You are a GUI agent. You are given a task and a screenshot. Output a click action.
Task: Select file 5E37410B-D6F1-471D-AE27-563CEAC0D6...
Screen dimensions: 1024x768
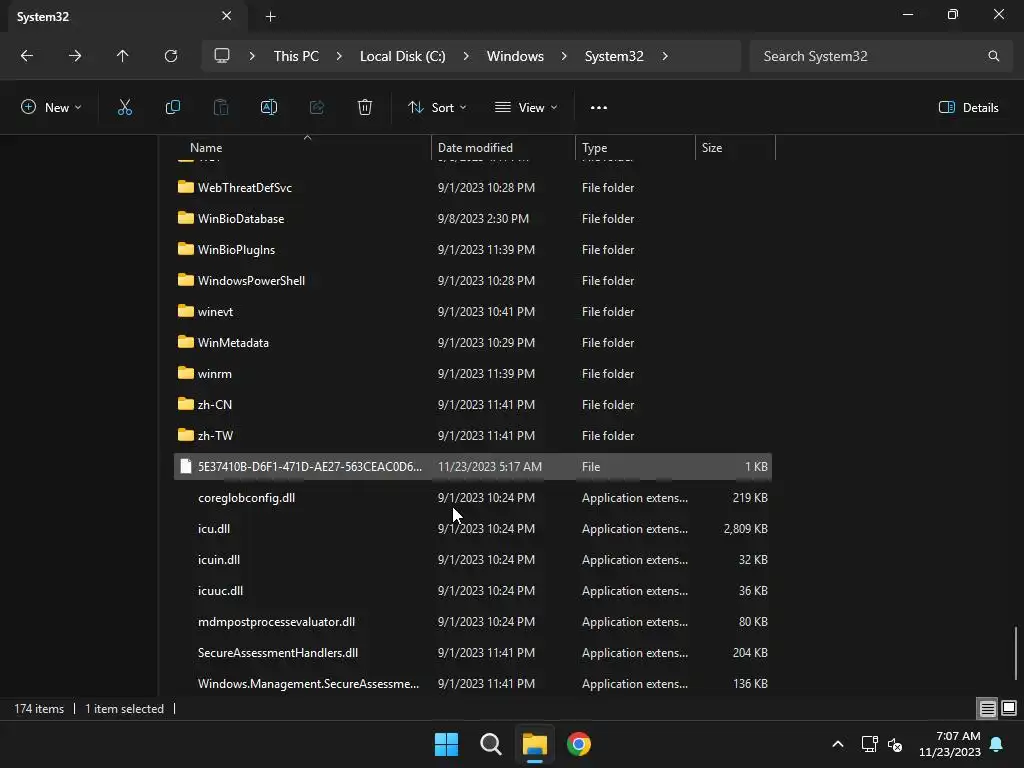[473, 467]
